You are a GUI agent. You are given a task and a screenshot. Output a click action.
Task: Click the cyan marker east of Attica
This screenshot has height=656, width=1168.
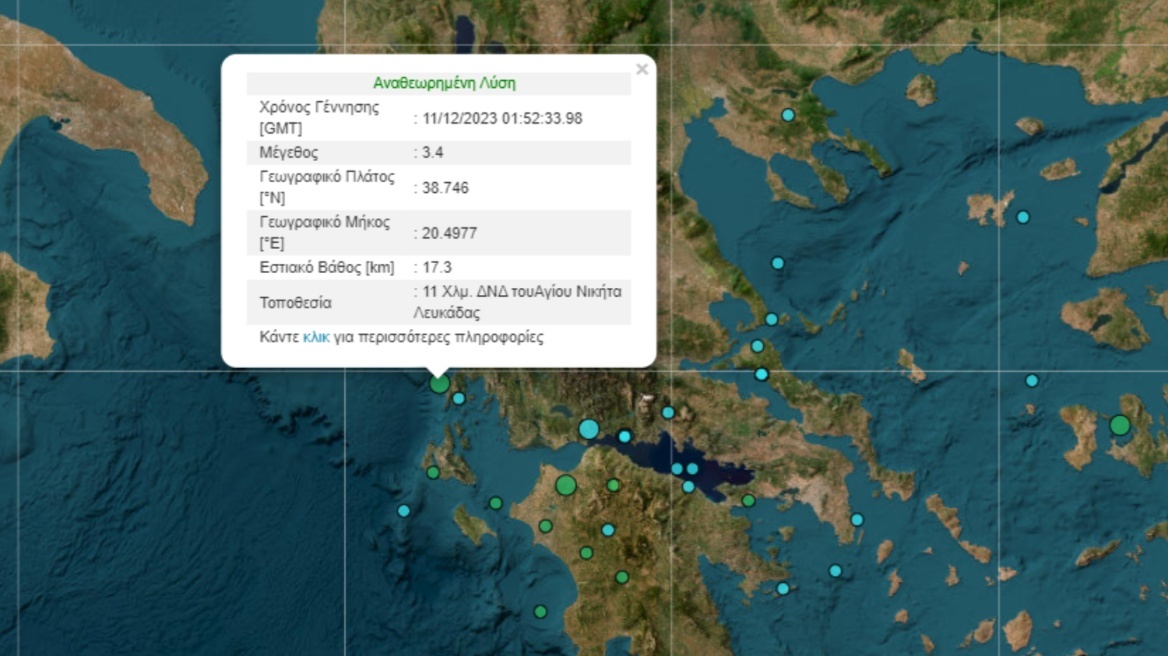(856, 520)
